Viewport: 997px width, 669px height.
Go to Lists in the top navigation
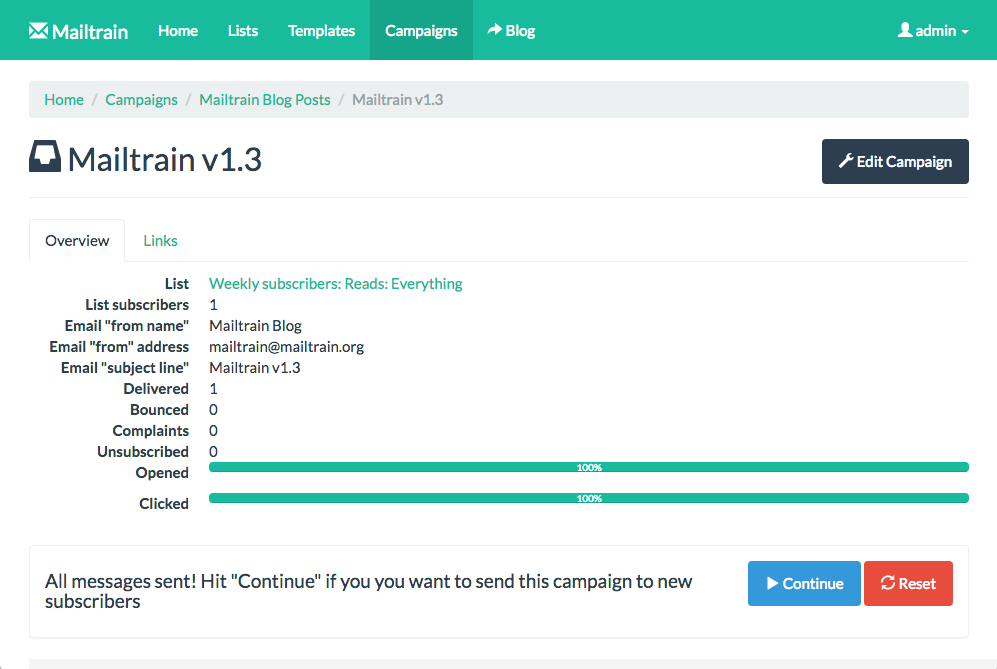pyautogui.click(x=243, y=30)
